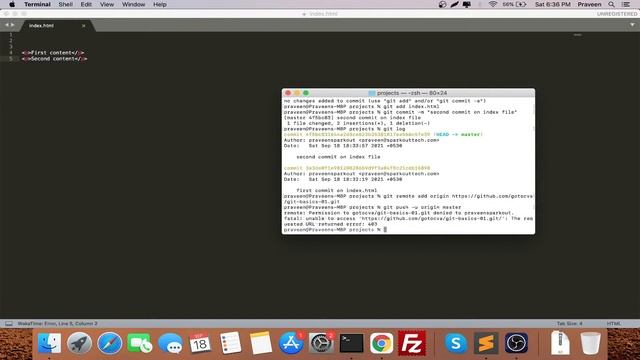Open OBS Studio in the dock

(x=516, y=343)
